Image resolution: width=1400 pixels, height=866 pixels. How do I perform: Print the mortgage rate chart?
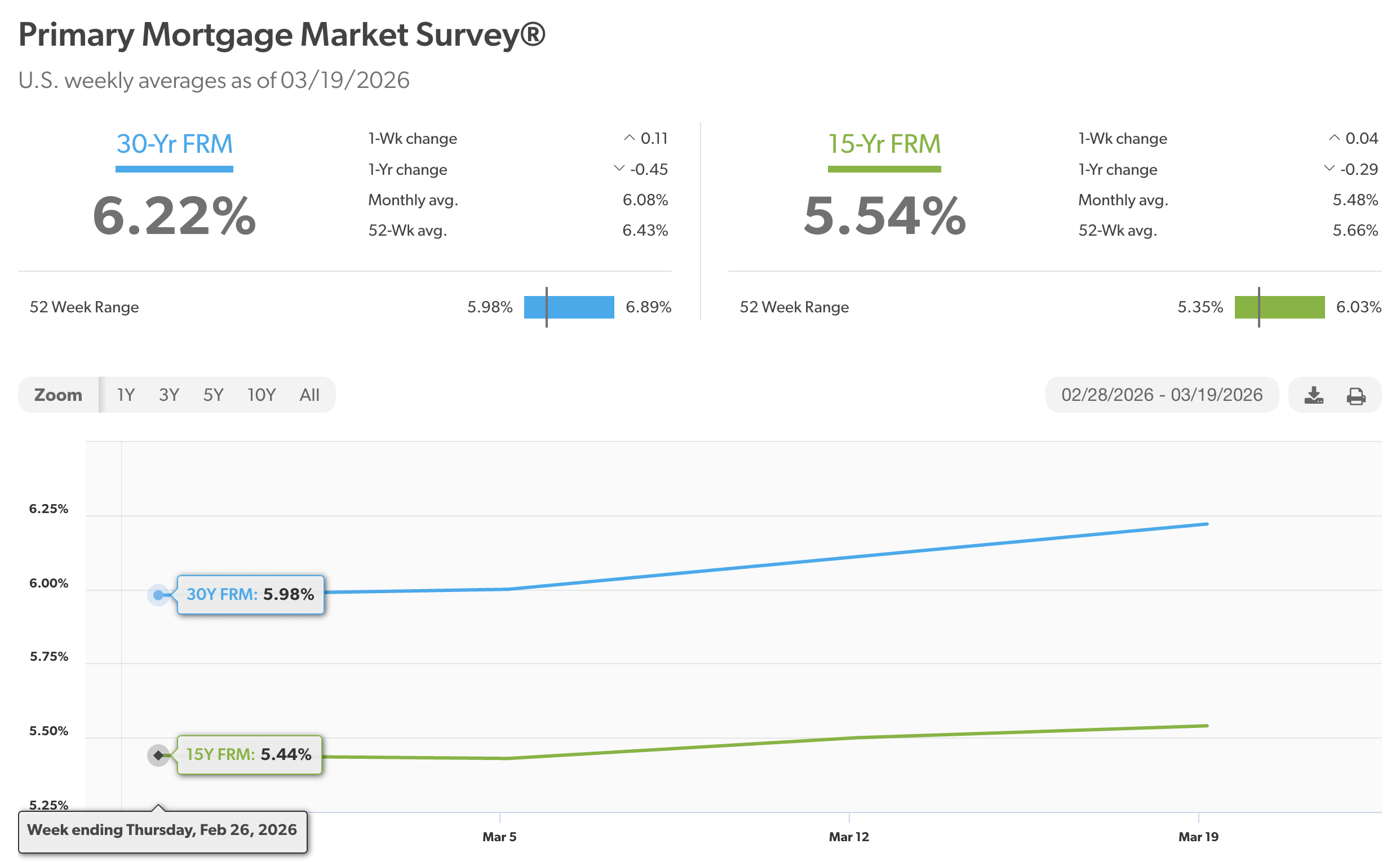1356,396
